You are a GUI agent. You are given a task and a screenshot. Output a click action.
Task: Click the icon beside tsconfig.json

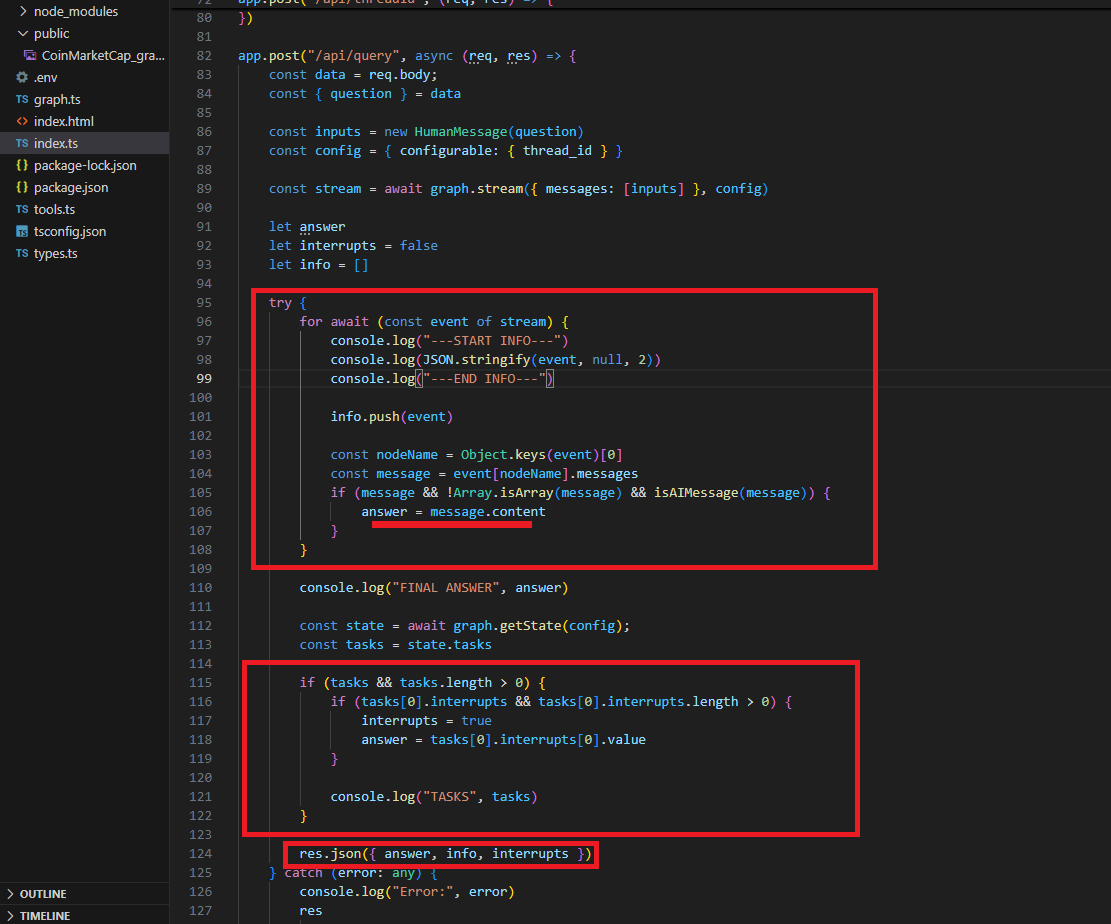(22, 231)
